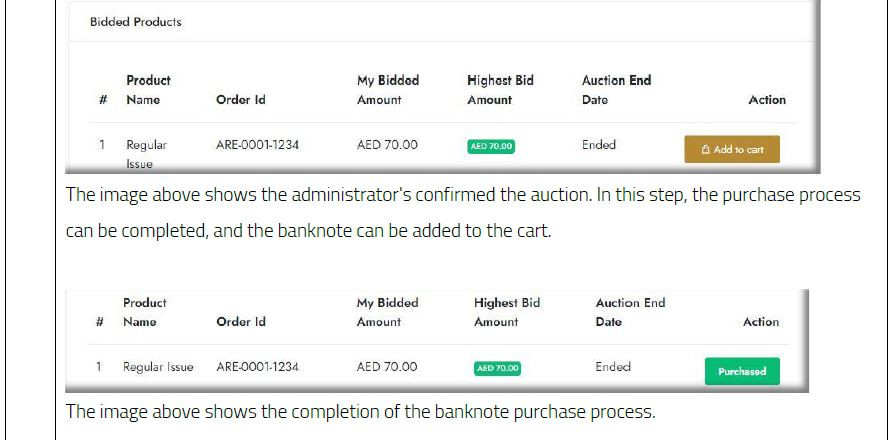Click My Bidded Amount header under Bidded Products

tap(388, 90)
